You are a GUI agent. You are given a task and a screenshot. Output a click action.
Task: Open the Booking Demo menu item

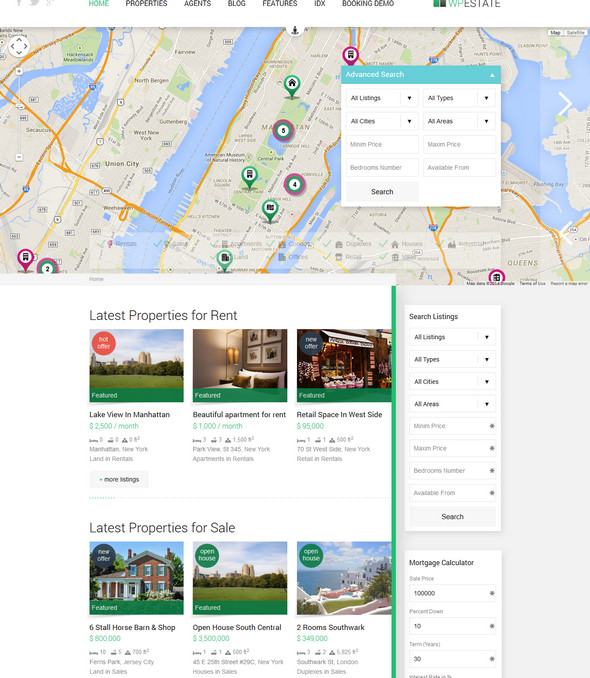click(368, 3)
